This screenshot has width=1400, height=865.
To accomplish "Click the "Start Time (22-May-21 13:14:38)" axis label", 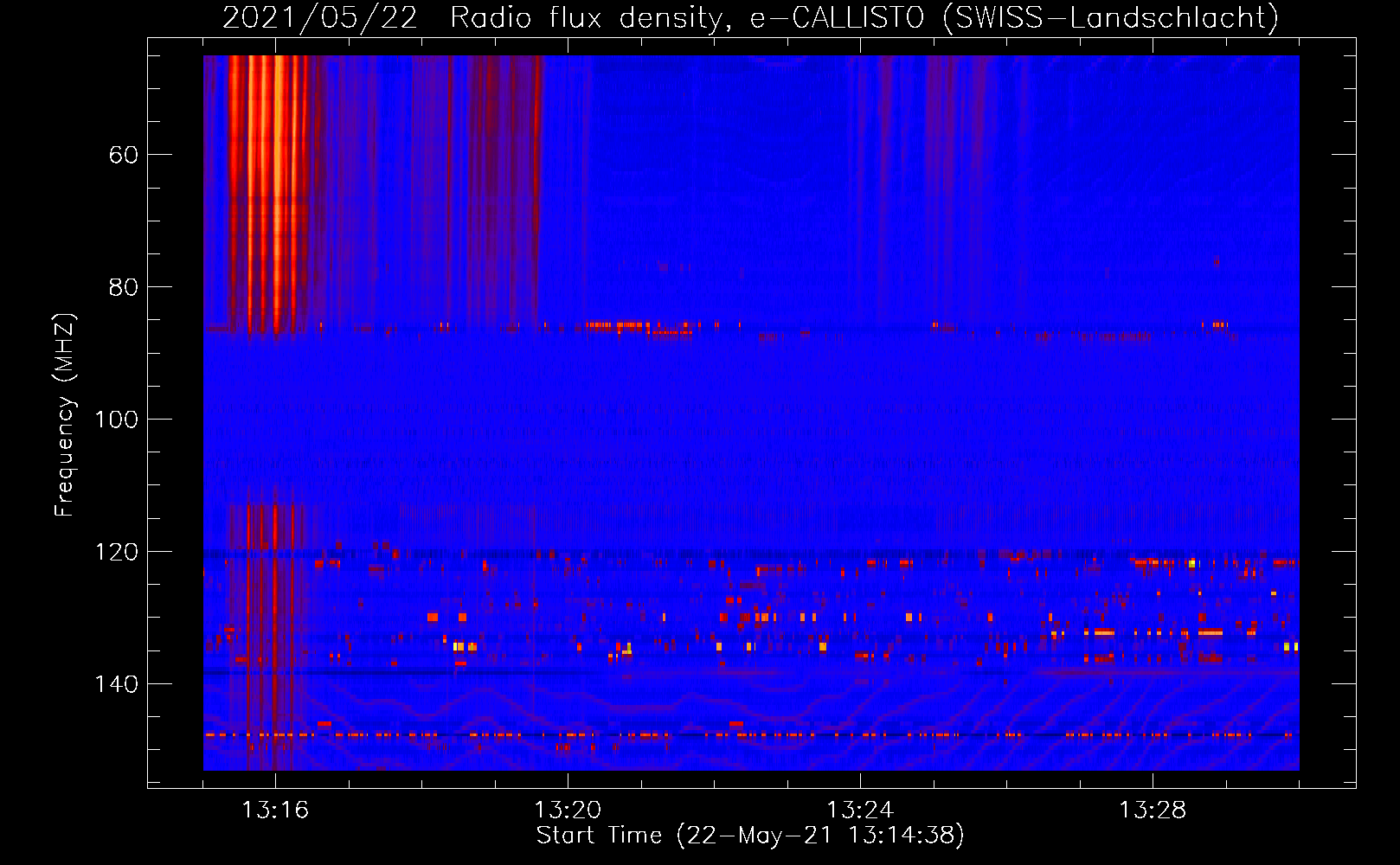I will click(x=750, y=836).
